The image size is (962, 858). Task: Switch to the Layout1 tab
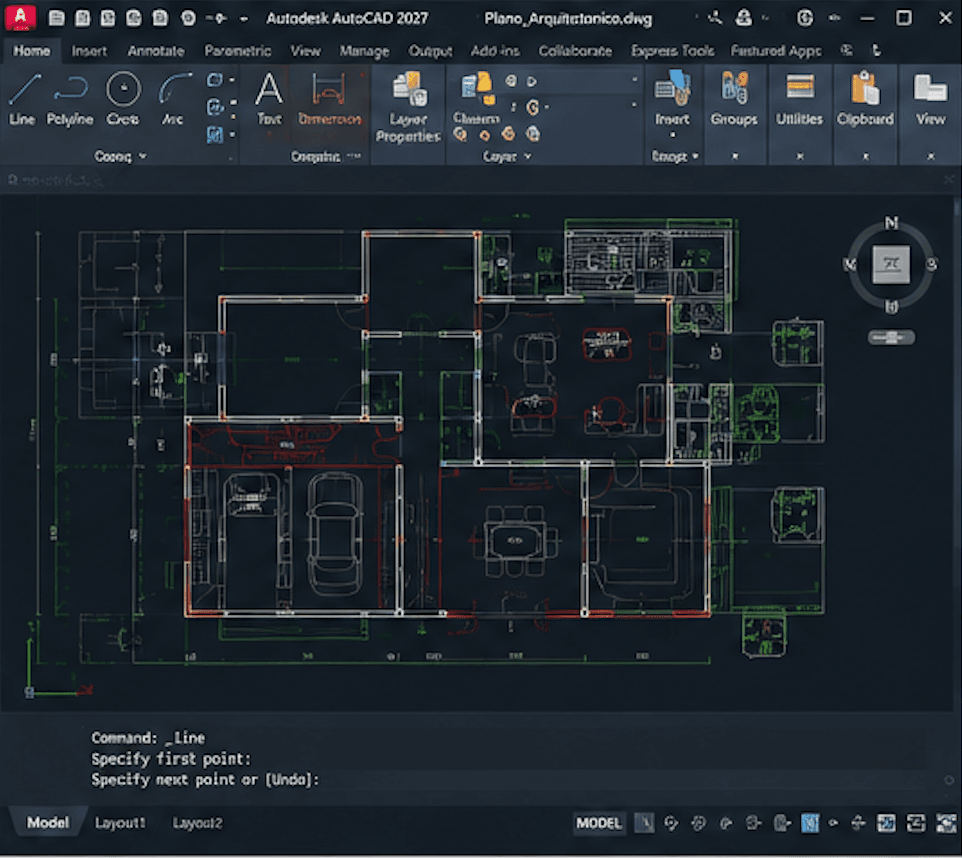click(120, 823)
